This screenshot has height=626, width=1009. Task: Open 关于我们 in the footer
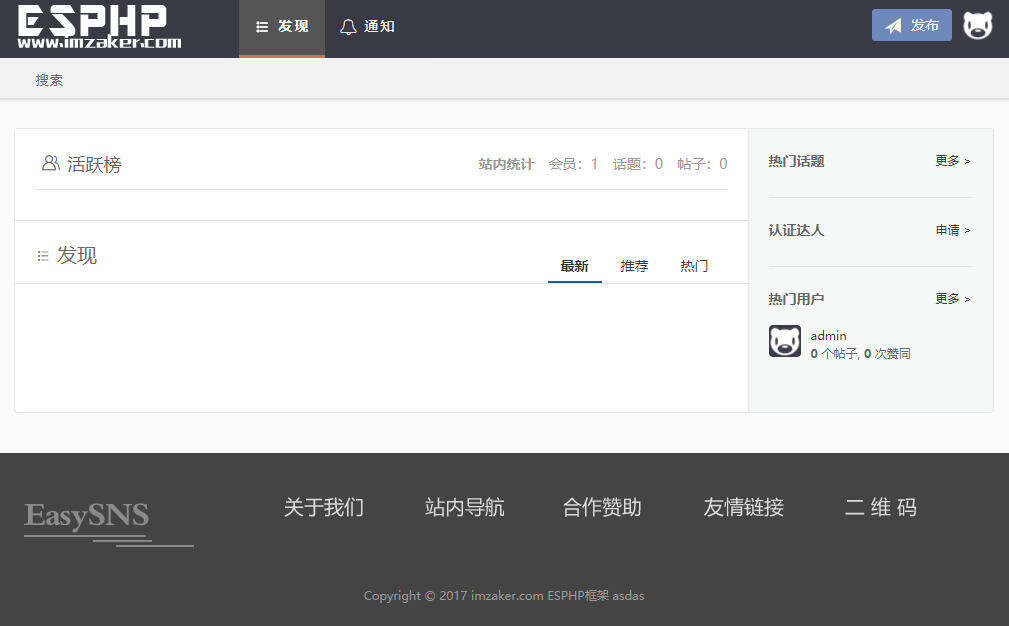[x=322, y=507]
